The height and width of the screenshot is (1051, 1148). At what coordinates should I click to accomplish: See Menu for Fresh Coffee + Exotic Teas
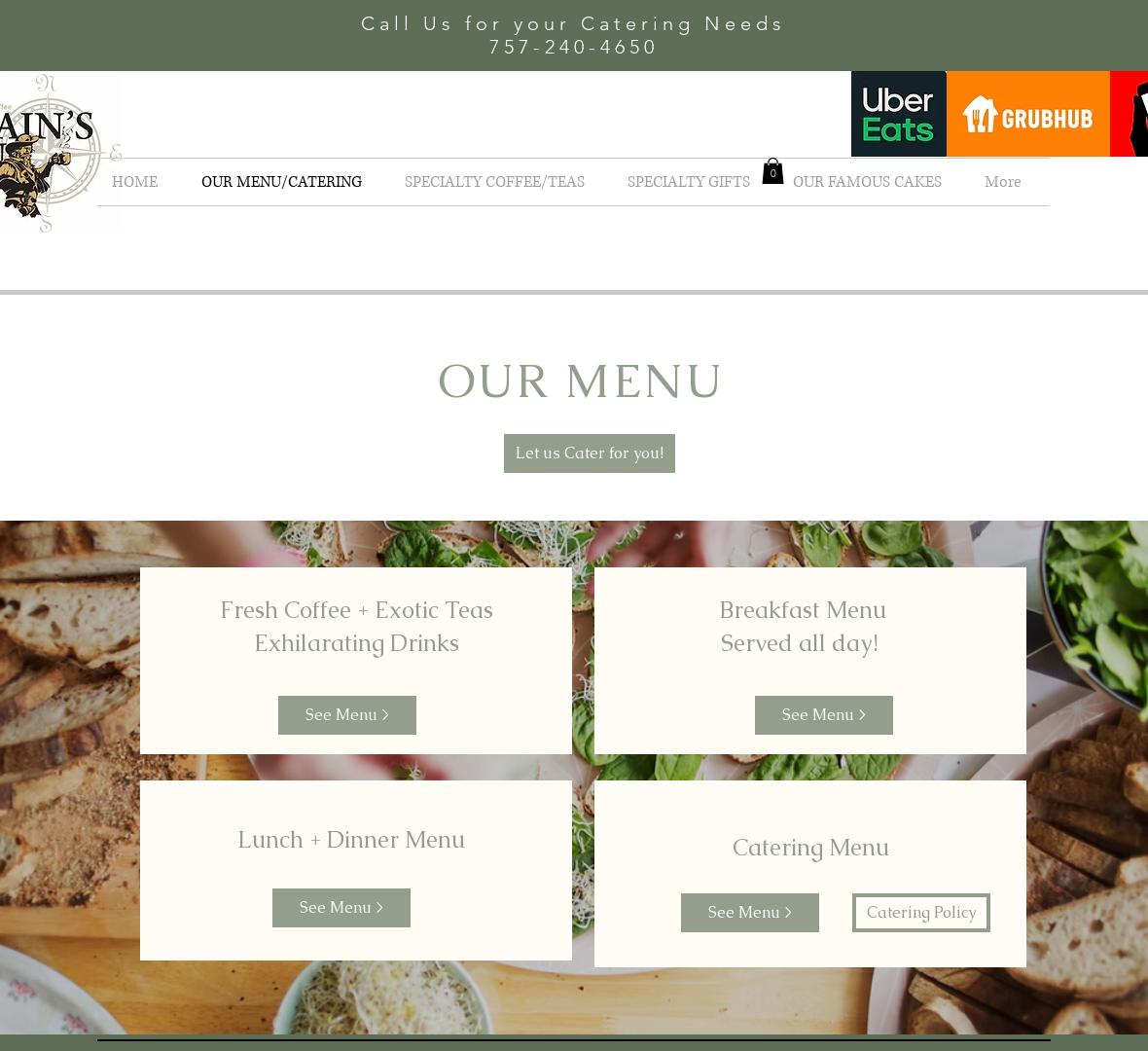pyautogui.click(x=347, y=715)
